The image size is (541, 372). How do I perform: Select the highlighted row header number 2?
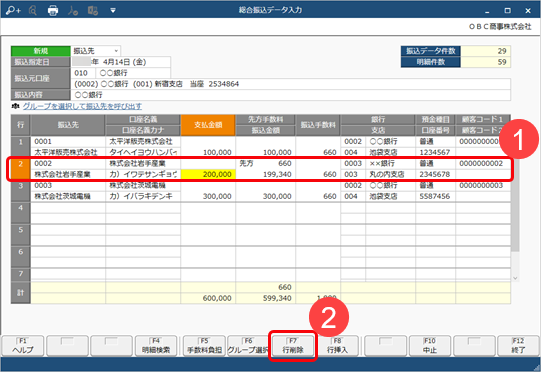click(x=21, y=169)
